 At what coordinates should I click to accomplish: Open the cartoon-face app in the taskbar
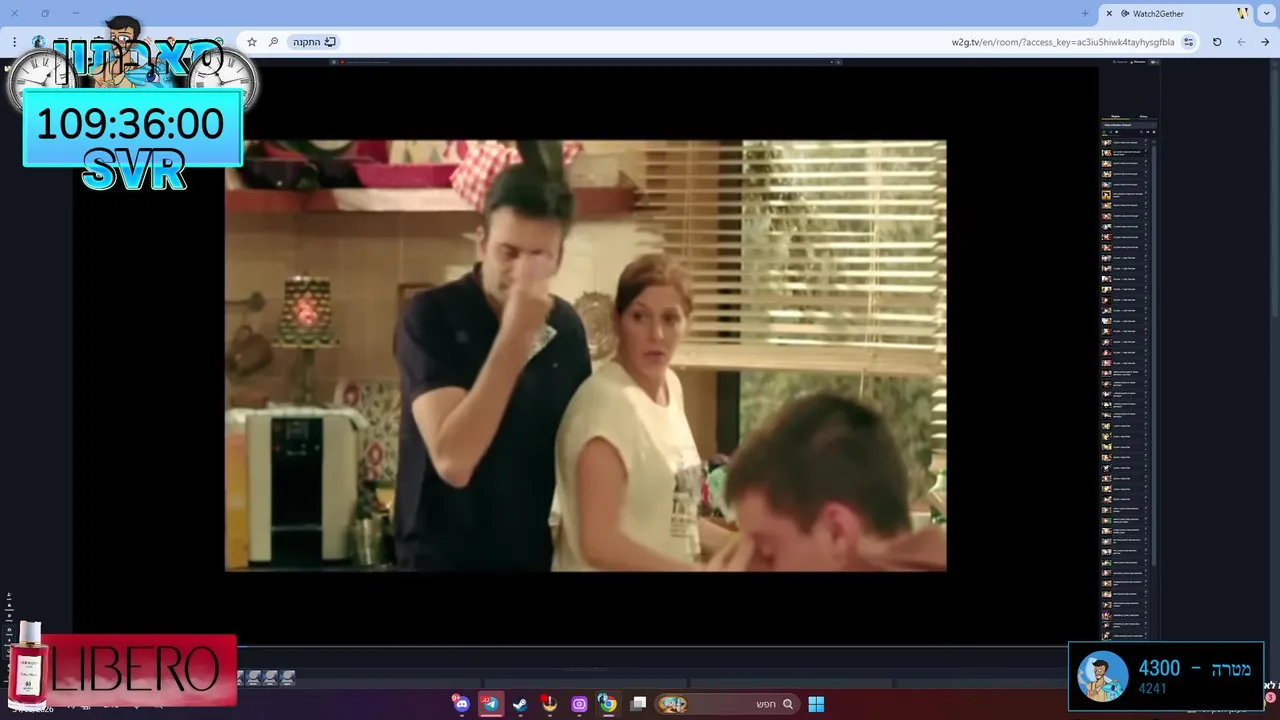549,704
